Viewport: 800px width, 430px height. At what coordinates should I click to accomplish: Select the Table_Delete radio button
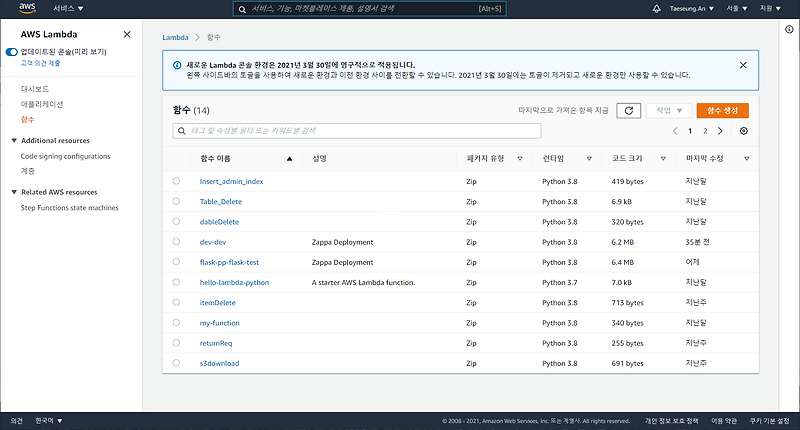(176, 201)
